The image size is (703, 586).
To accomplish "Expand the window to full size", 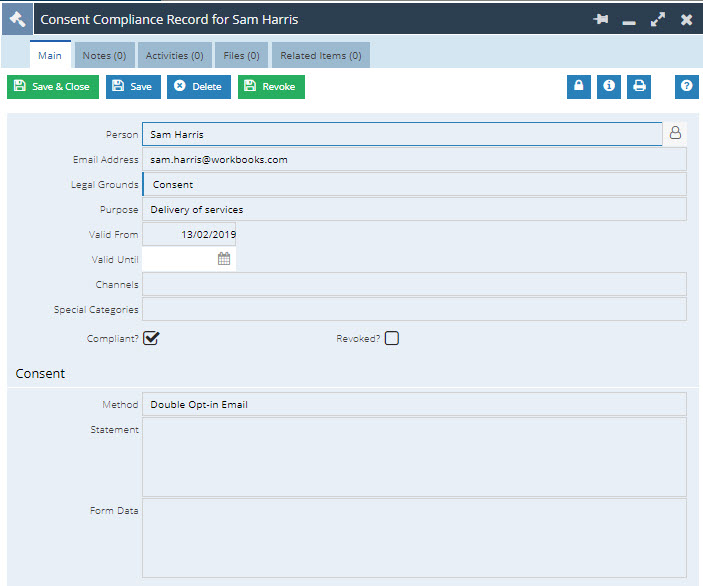I will click(658, 19).
